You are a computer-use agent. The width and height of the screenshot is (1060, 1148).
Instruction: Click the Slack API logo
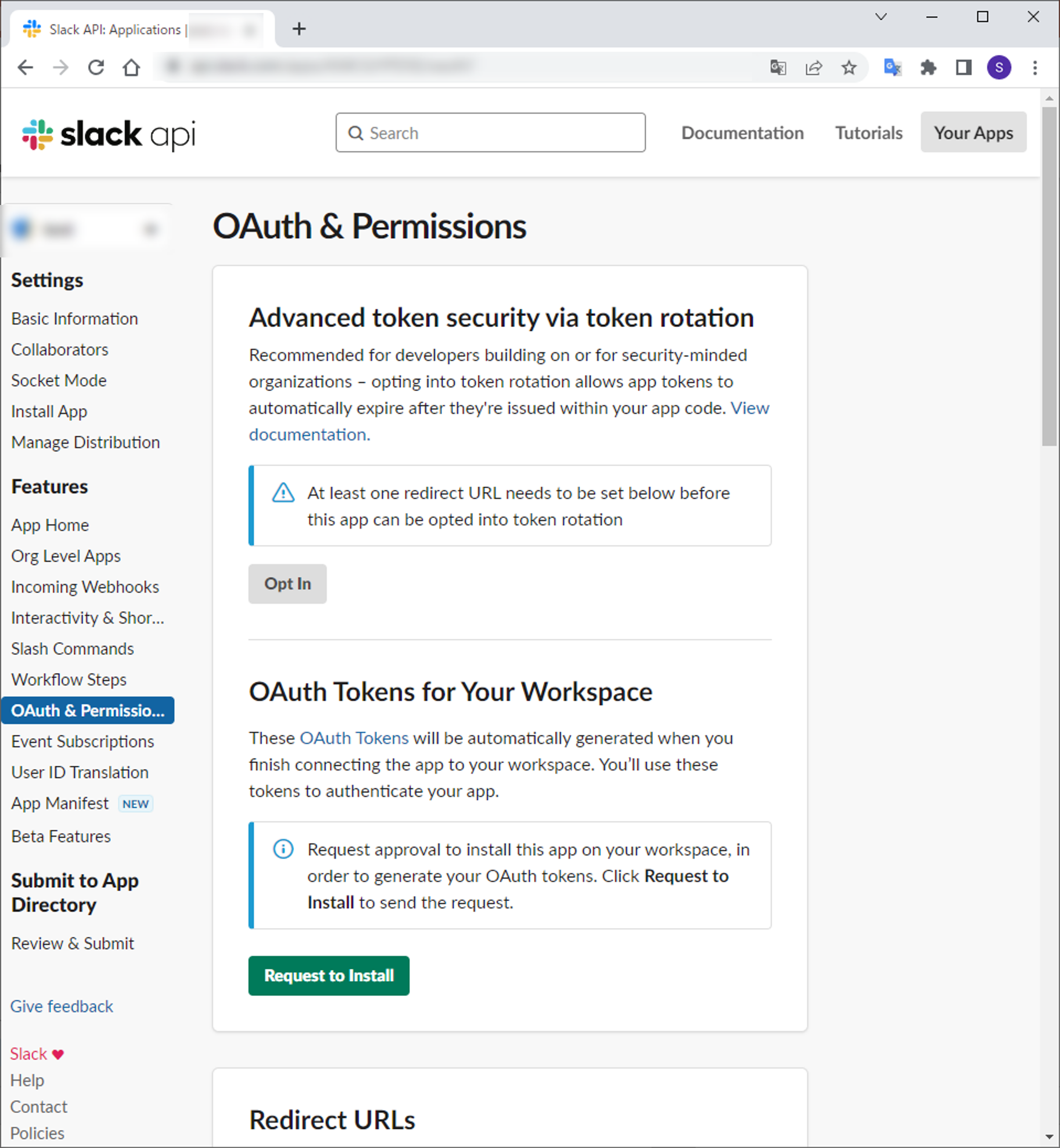click(109, 134)
